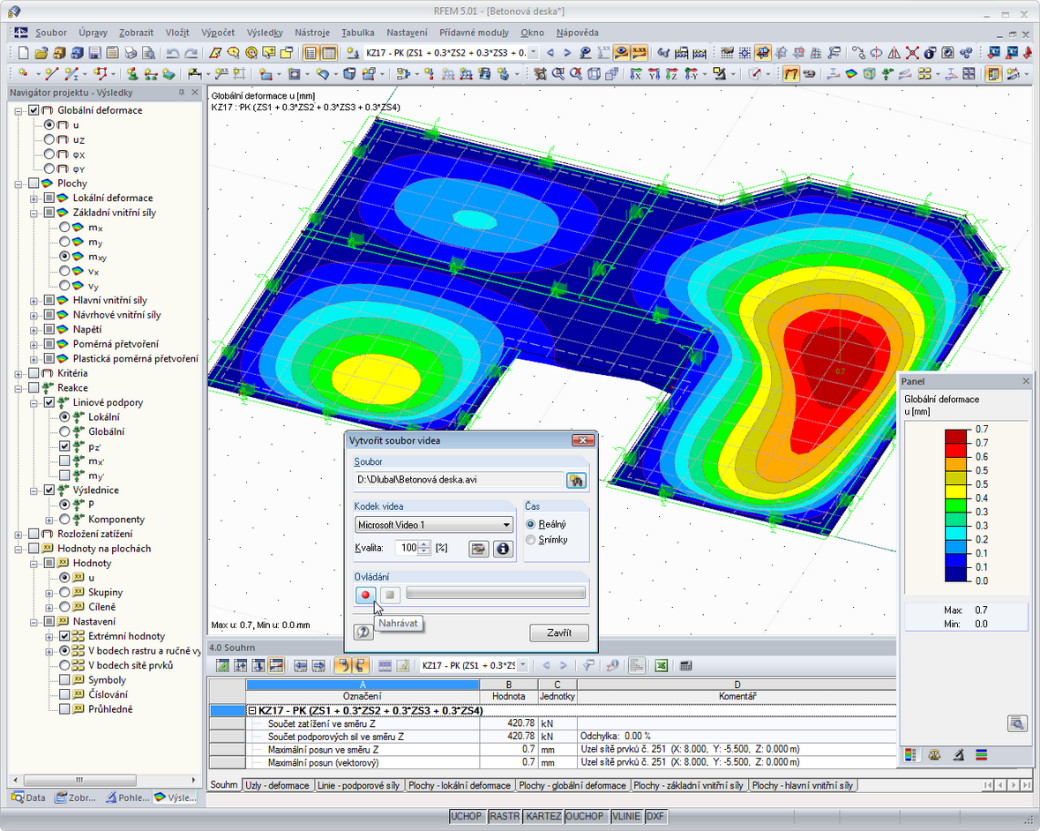Enable the Symboly checkbox
1040x831 pixels.
pos(64,680)
